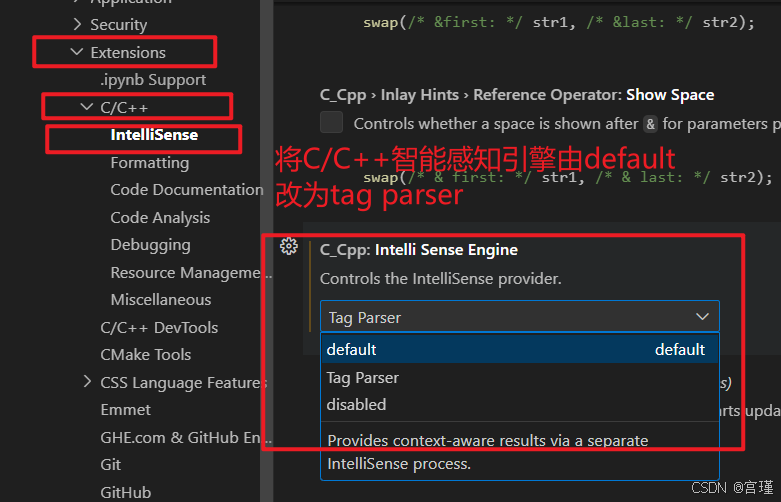Viewport: 781px width, 502px height.
Task: Enable Show Space for Reference Operator checkbox
Action: (331, 123)
